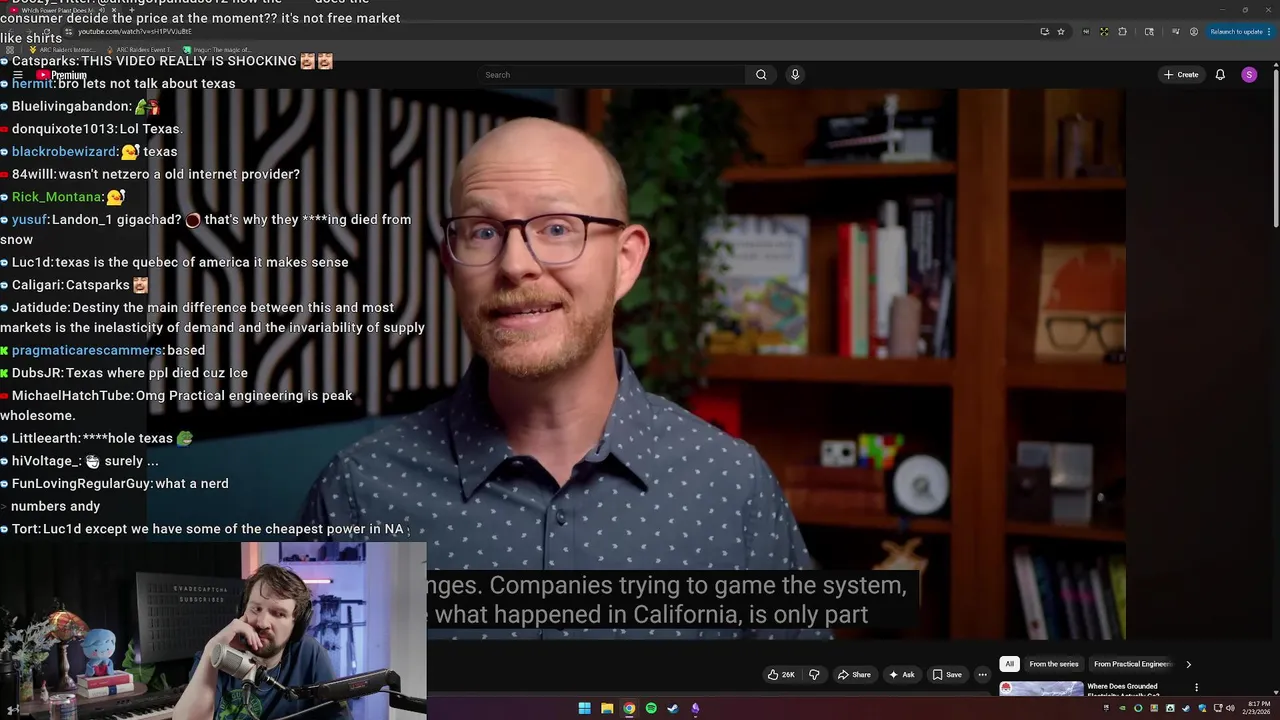The height and width of the screenshot is (720, 1280).
Task: Focus the YouTube search field
Action: point(612,75)
